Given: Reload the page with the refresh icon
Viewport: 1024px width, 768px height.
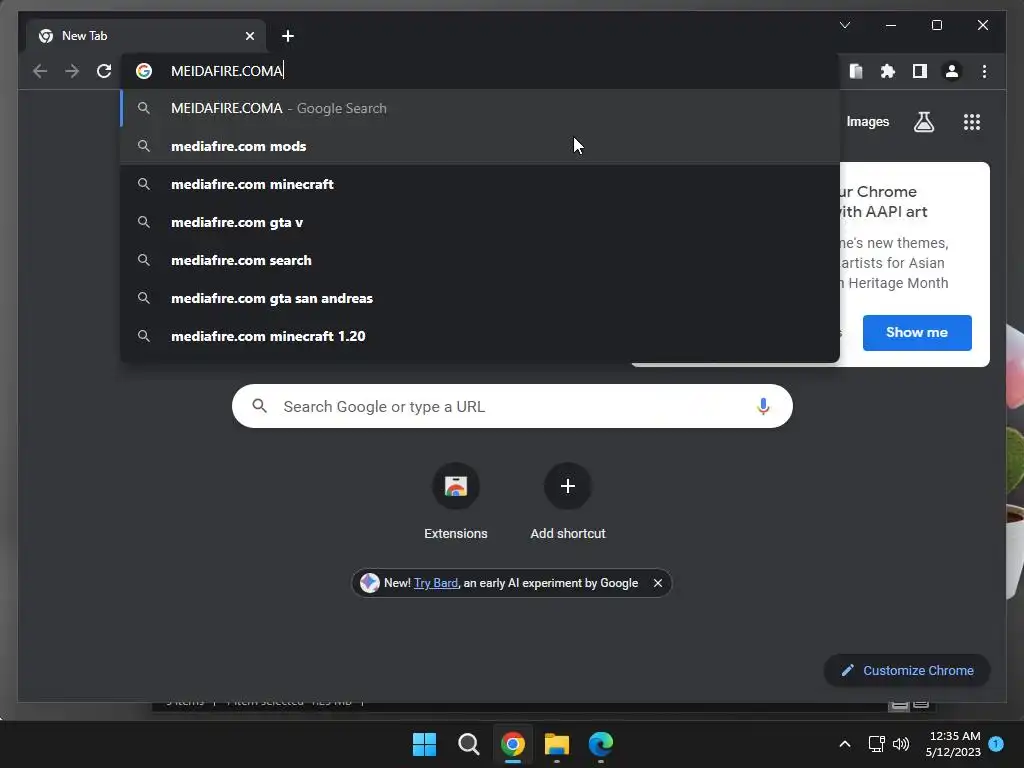Looking at the screenshot, I should click(x=104, y=71).
